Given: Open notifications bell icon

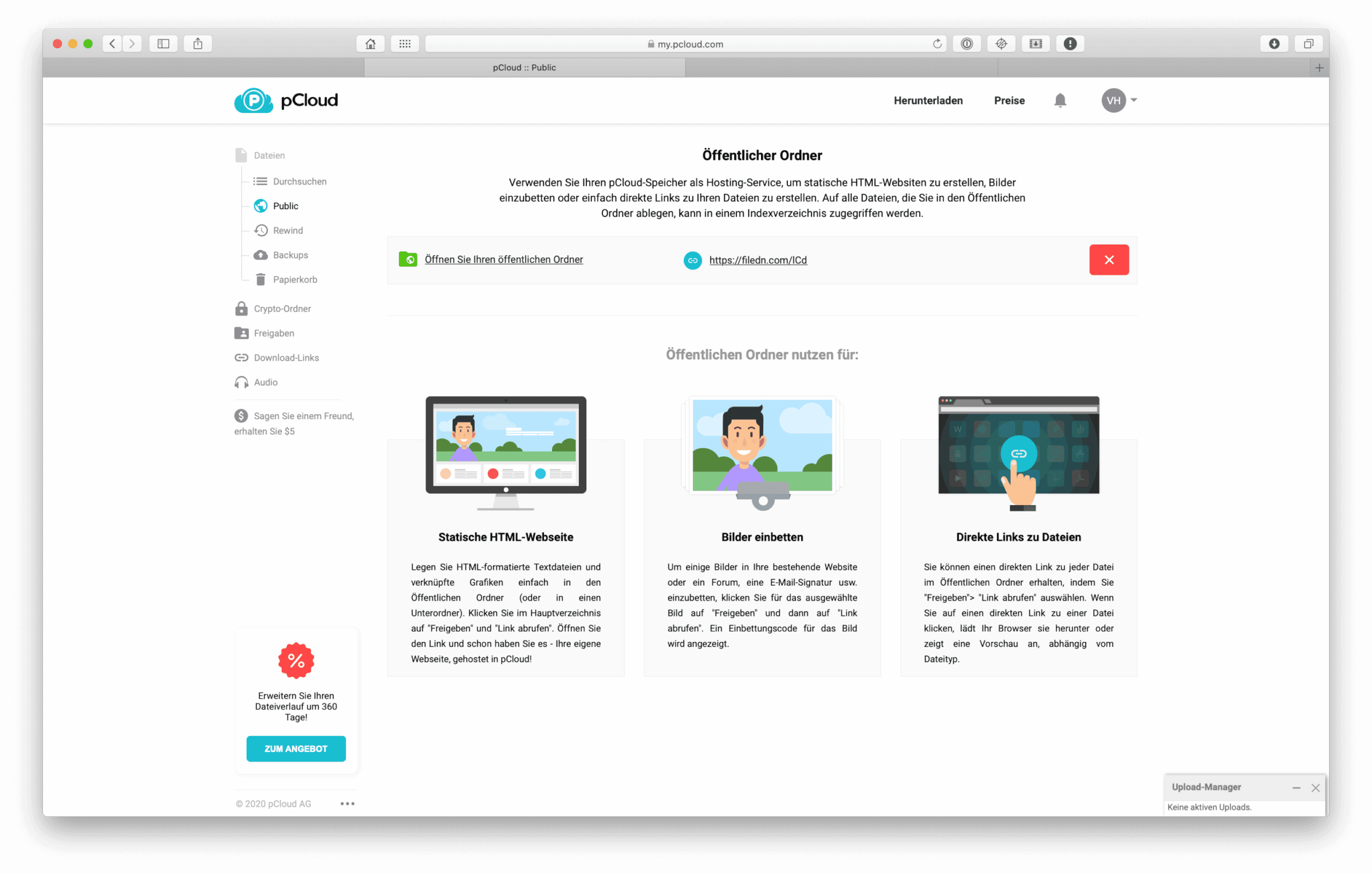Looking at the screenshot, I should tap(1060, 100).
